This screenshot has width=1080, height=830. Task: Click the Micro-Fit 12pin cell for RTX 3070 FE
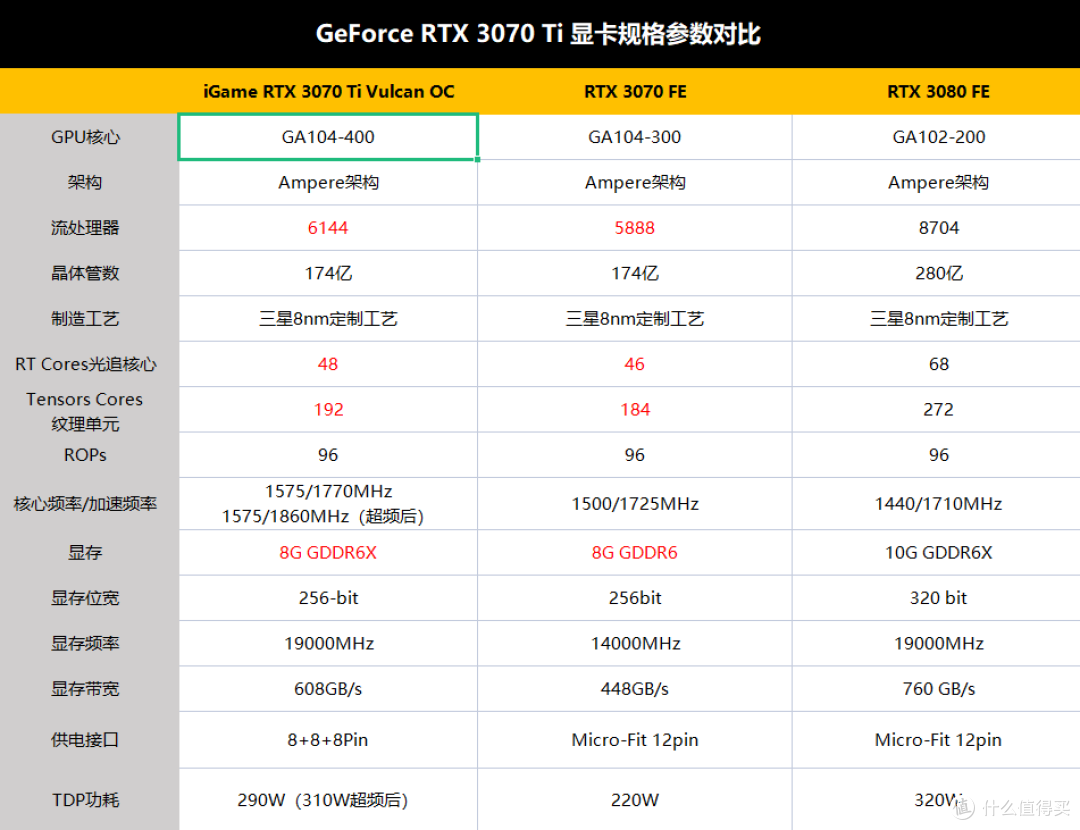[x=634, y=739]
